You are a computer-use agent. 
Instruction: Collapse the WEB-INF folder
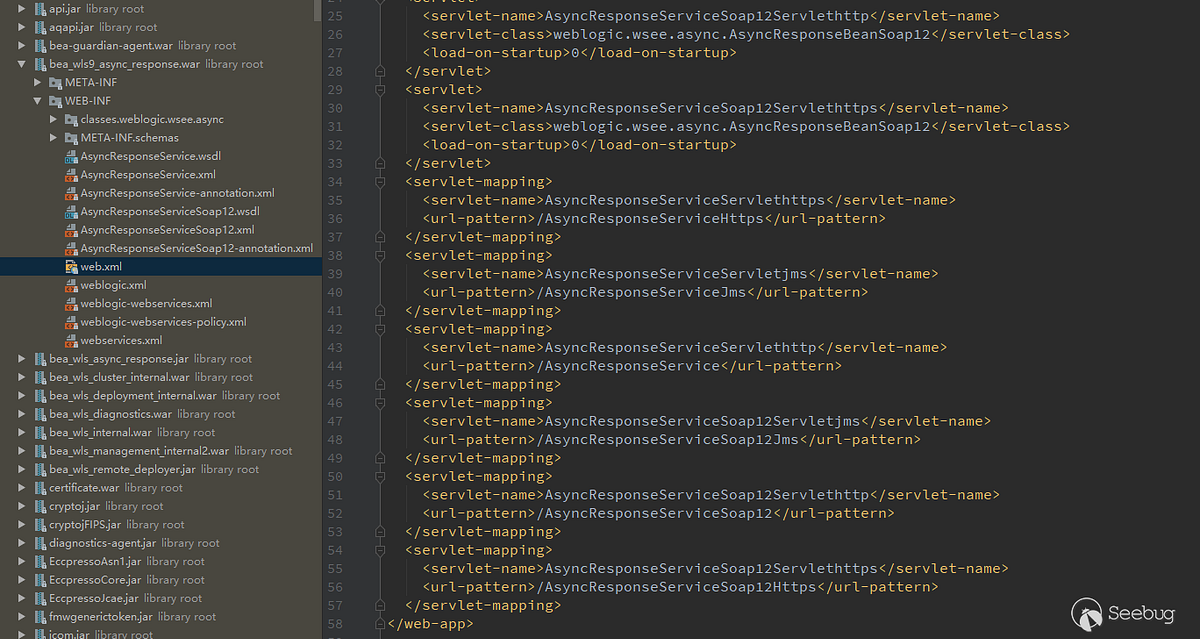pos(38,100)
